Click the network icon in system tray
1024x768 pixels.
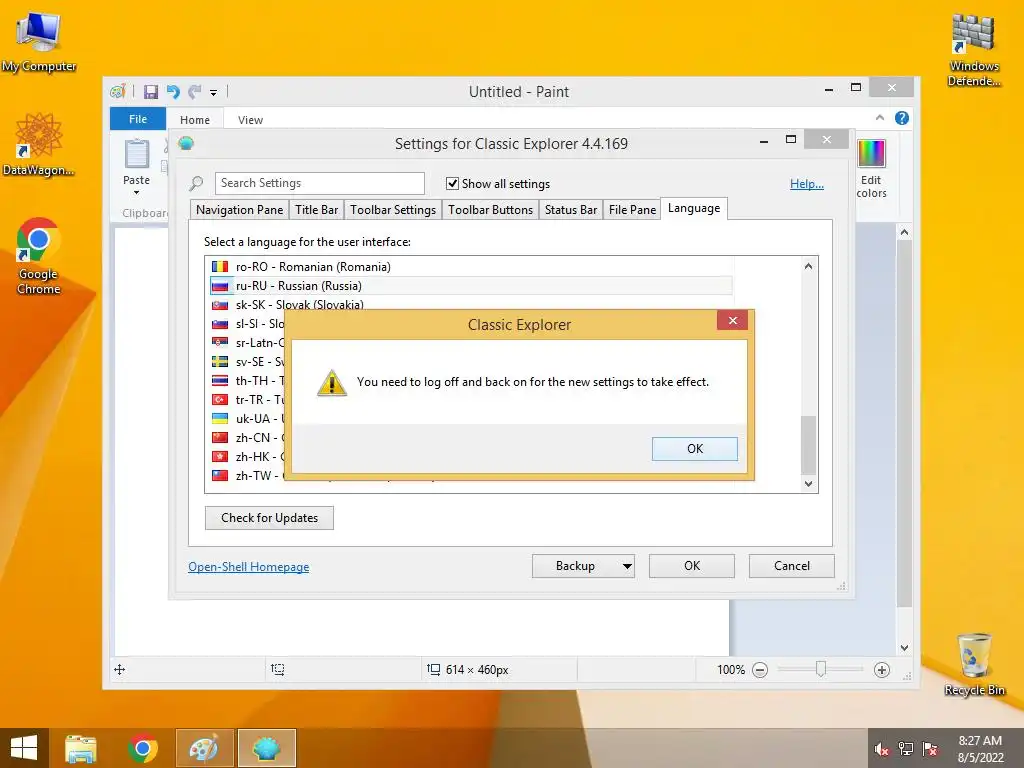pyautogui.click(x=906, y=749)
